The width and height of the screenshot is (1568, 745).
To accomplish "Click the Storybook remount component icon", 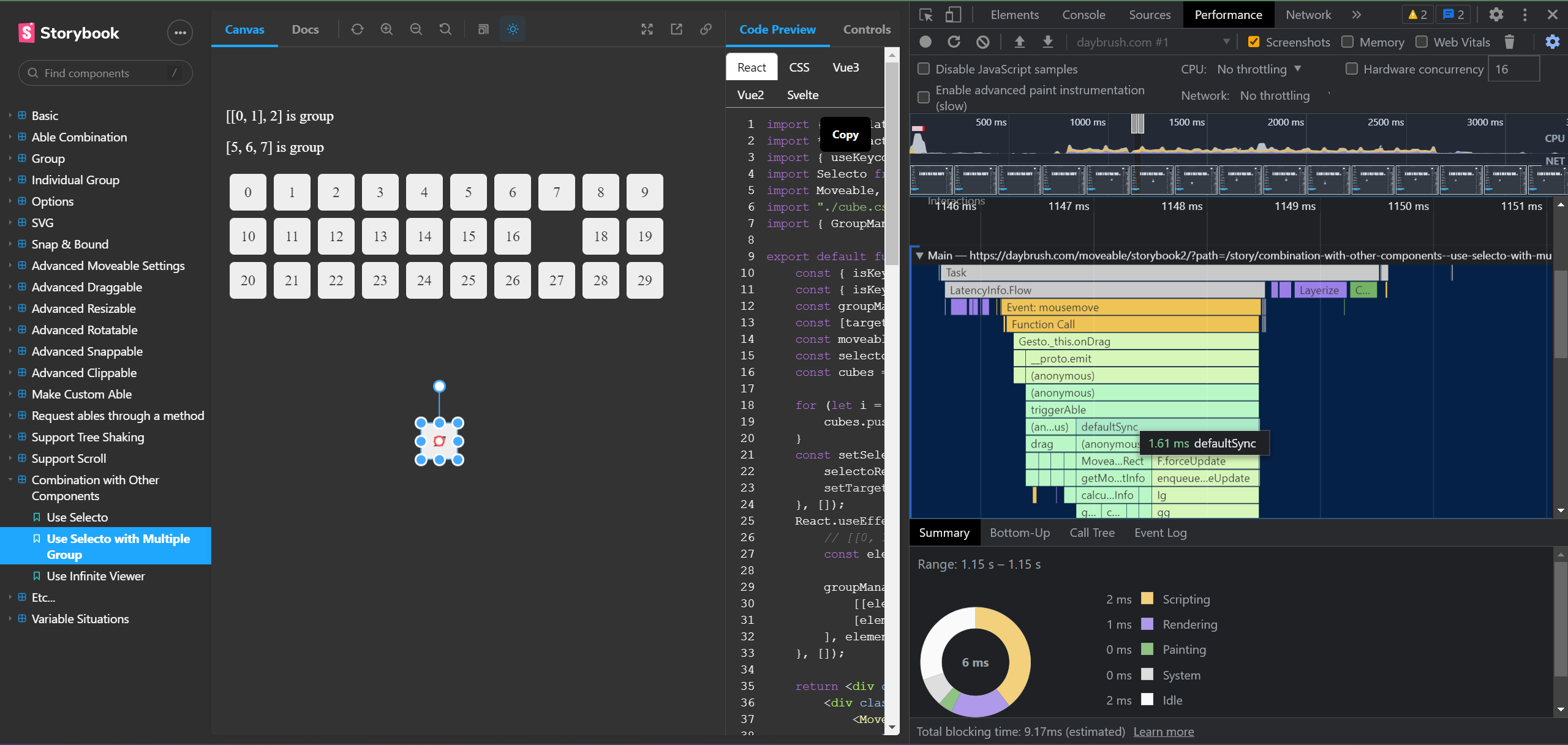I will tap(357, 29).
